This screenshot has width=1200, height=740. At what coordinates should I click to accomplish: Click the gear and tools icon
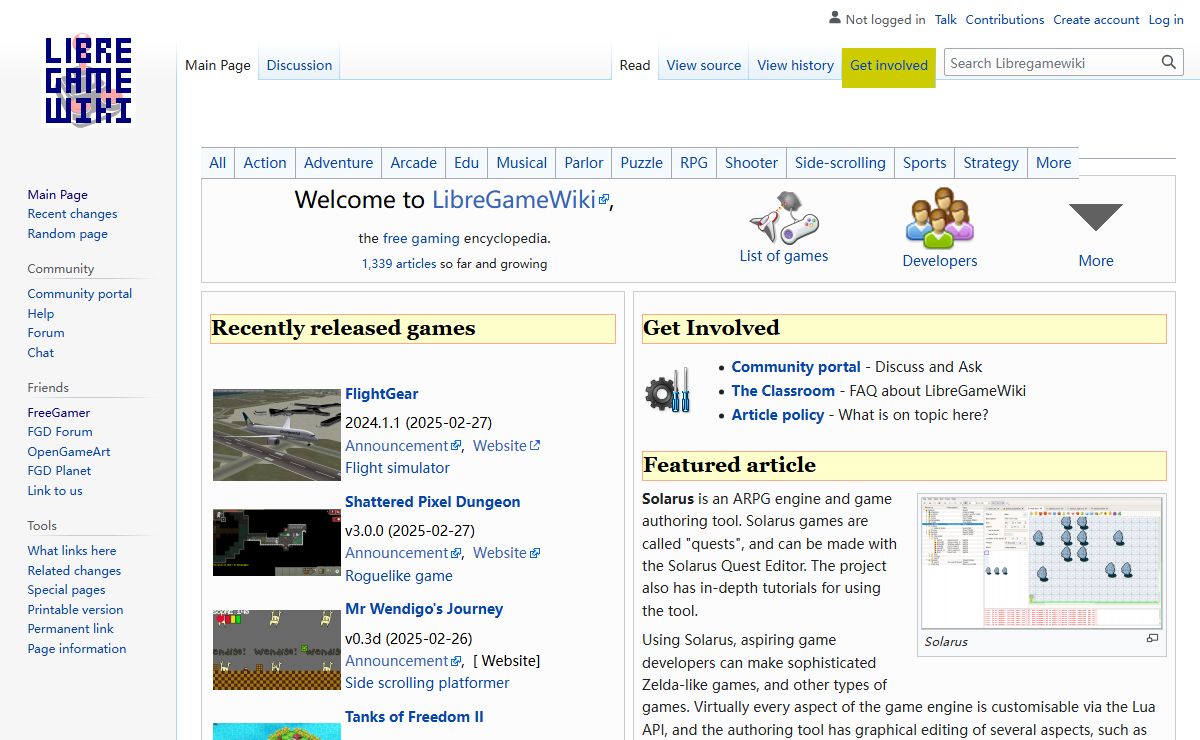[x=667, y=391]
